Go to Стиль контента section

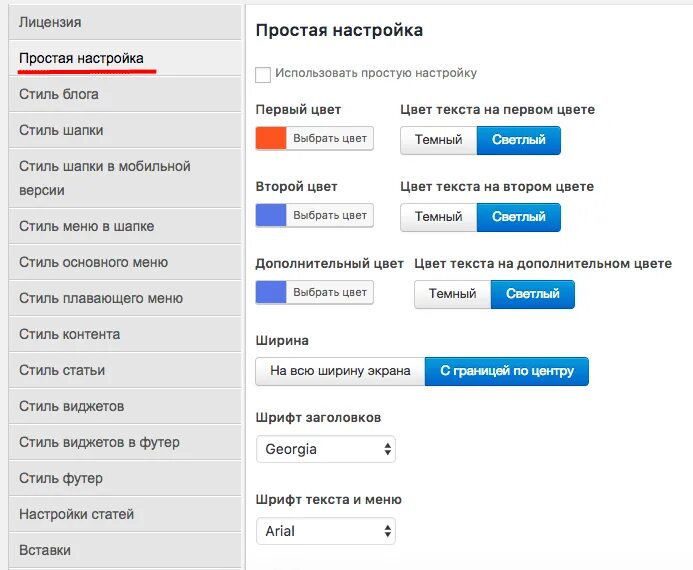[125, 334]
